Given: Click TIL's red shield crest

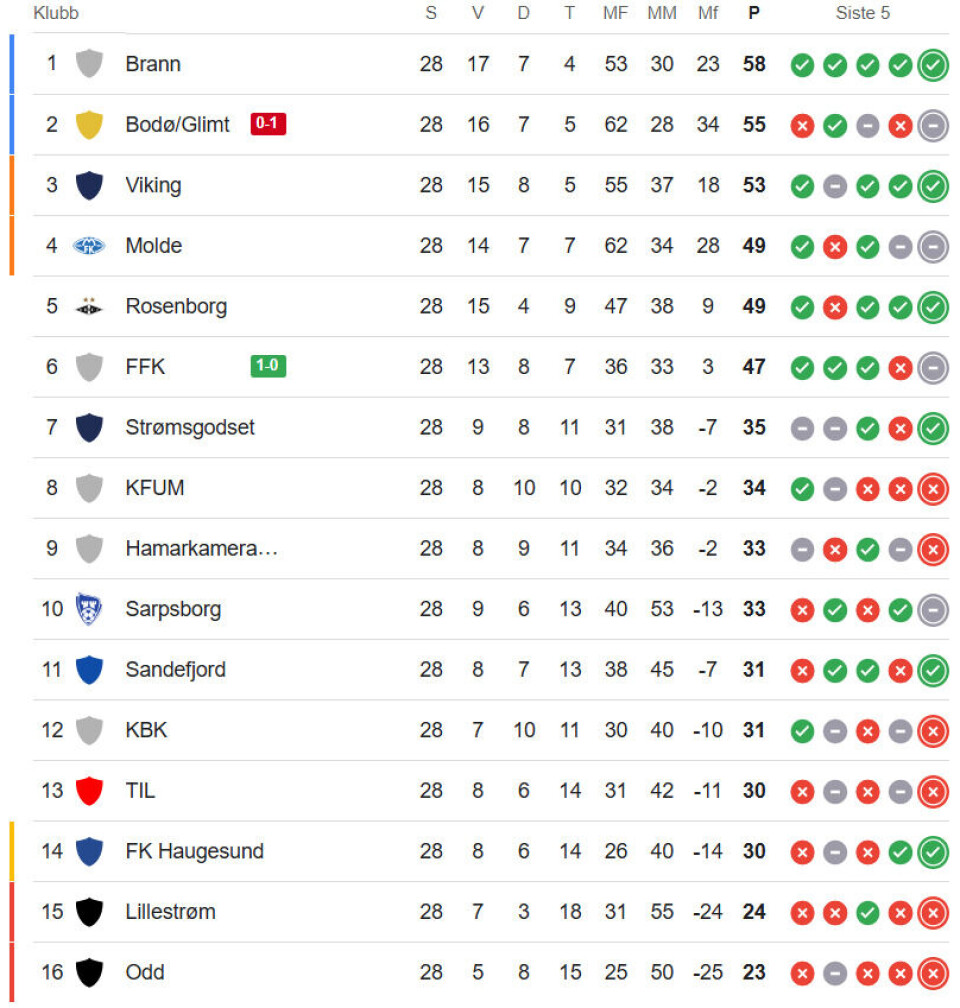Looking at the screenshot, I should click(x=89, y=791).
